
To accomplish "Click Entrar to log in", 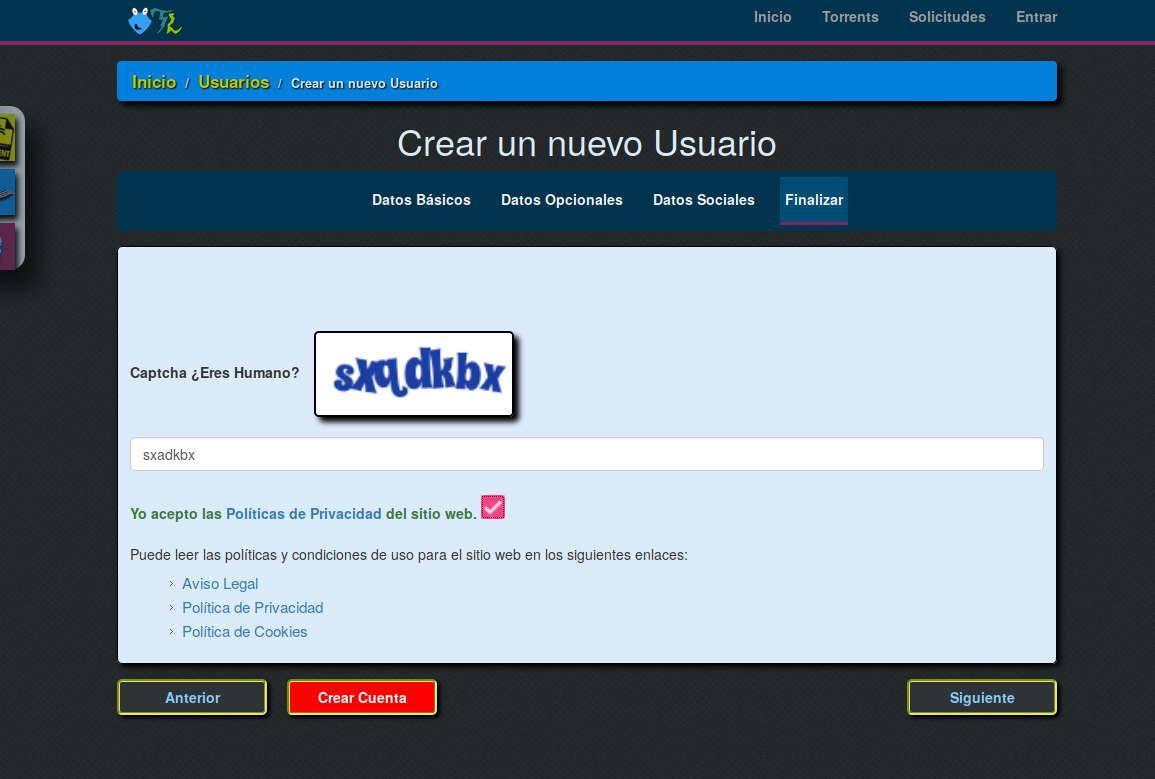I will click(1036, 17).
